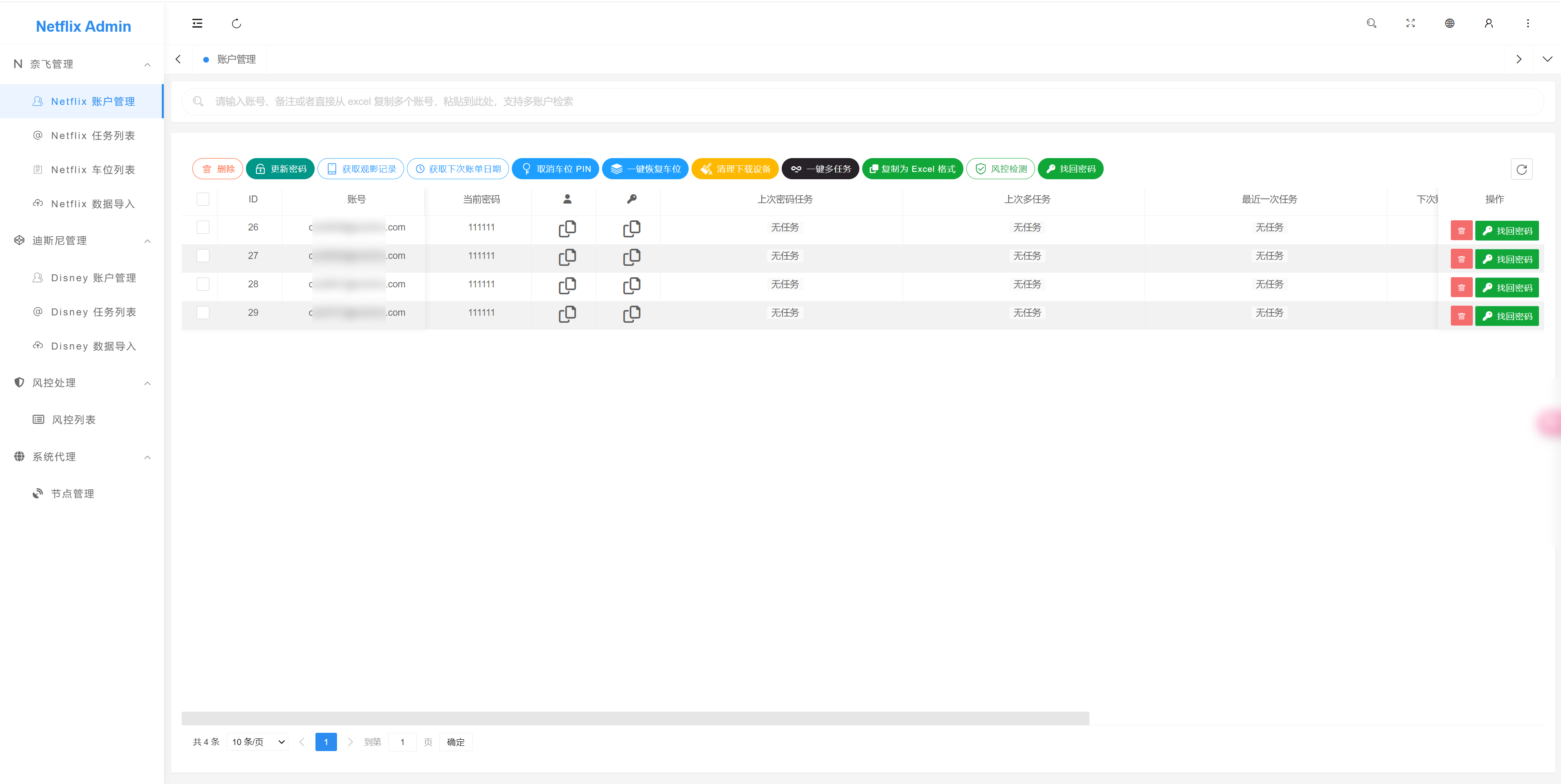Click red trash icon for row 28
1561x784 pixels.
(1461, 288)
